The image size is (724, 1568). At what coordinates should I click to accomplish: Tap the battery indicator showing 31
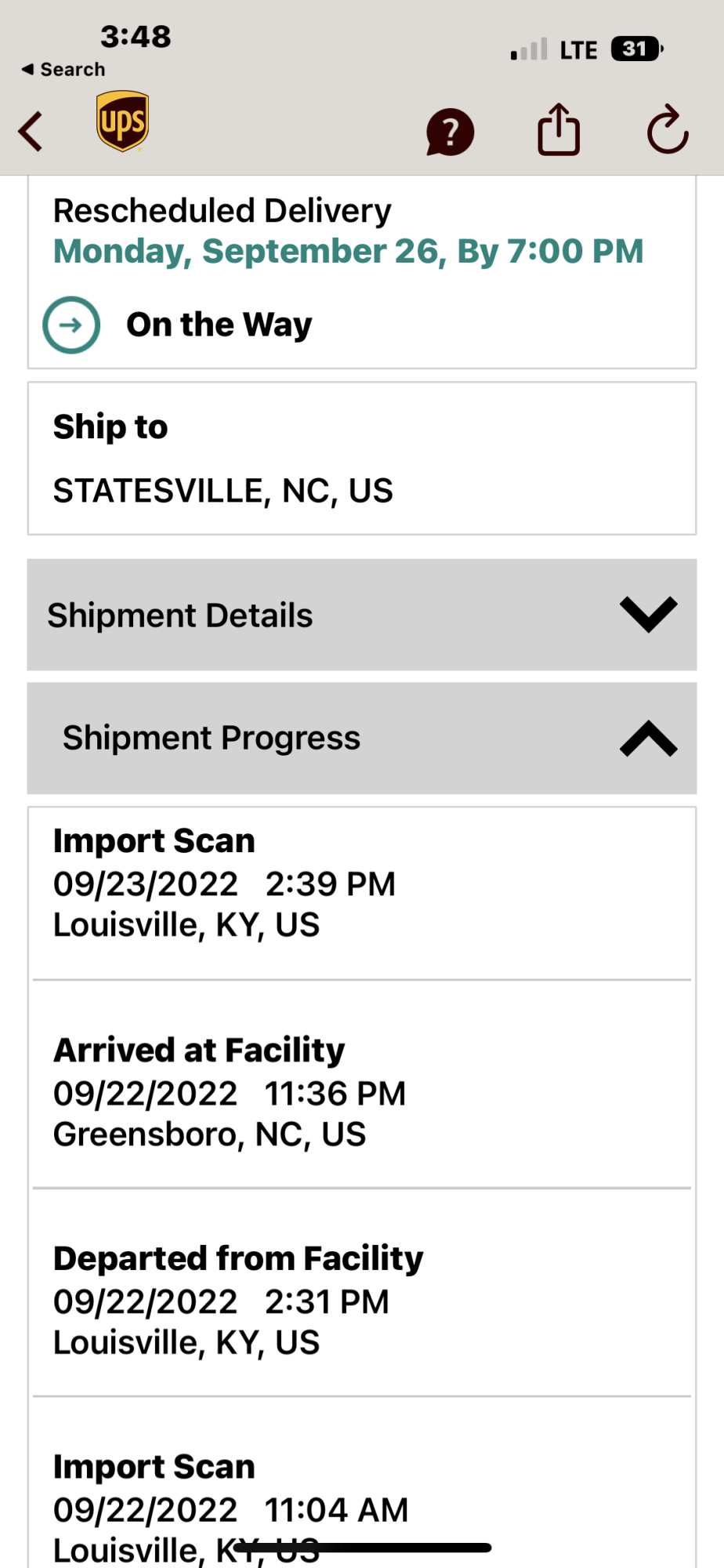pos(636,49)
